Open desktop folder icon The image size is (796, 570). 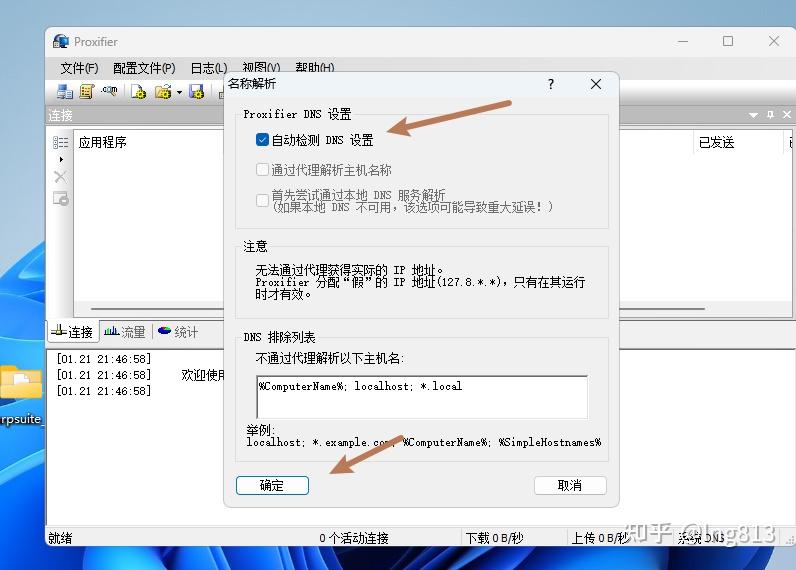click(x=21, y=383)
